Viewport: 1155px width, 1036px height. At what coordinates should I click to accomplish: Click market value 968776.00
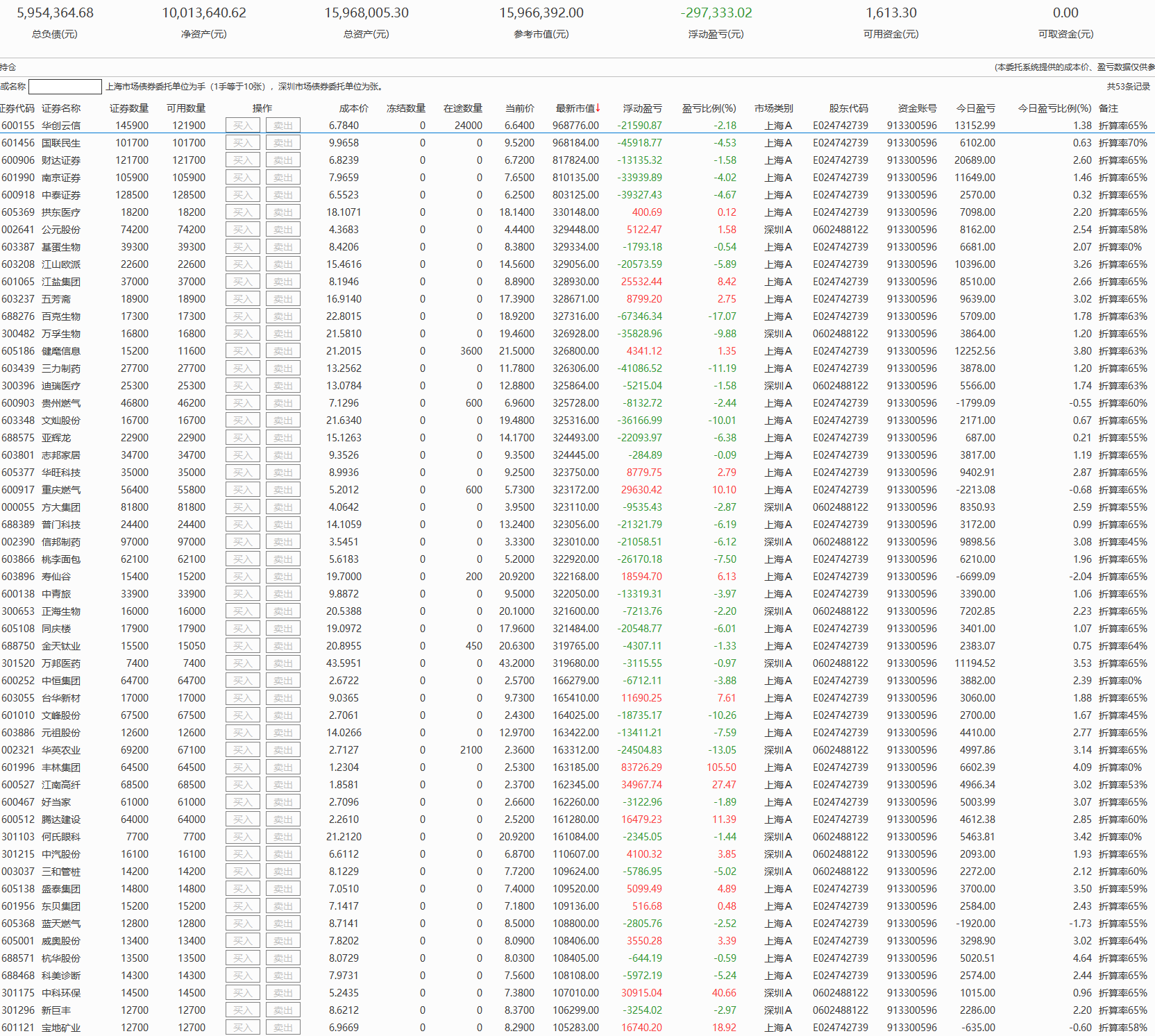(576, 126)
